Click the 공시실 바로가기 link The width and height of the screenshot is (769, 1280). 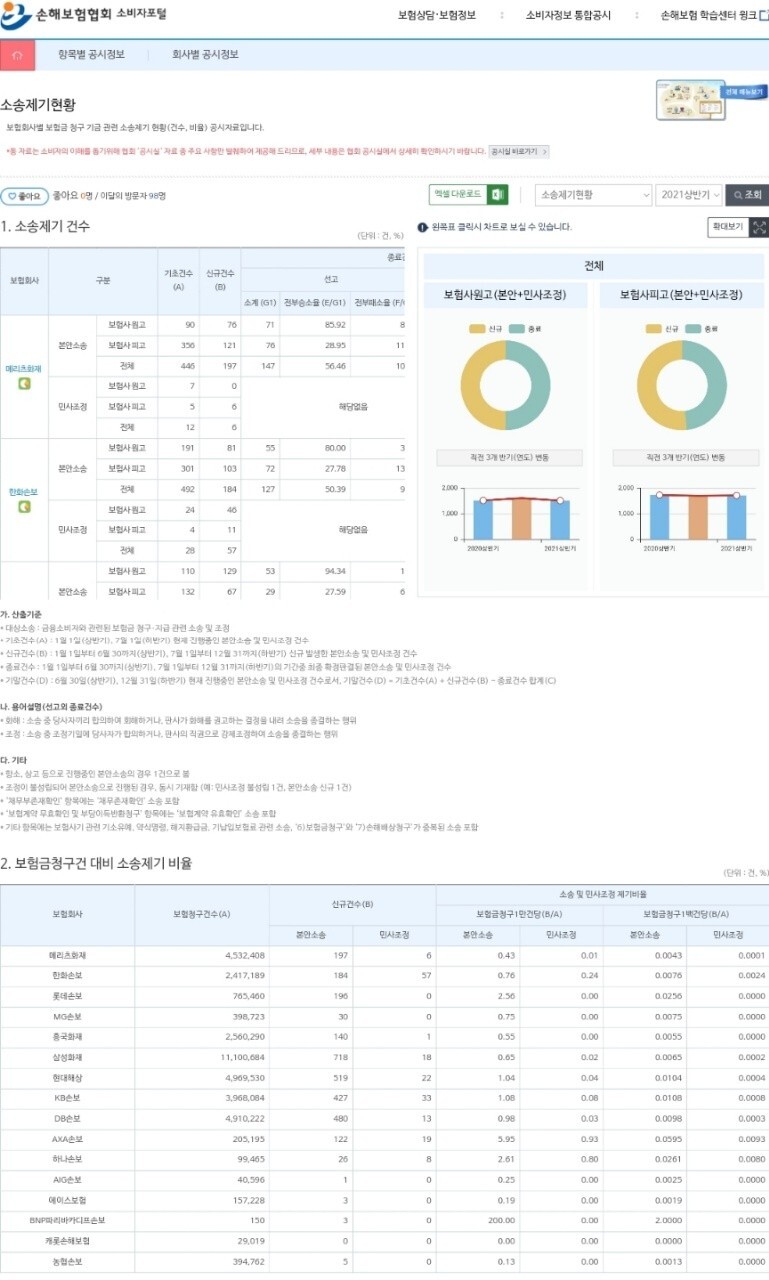(x=518, y=151)
